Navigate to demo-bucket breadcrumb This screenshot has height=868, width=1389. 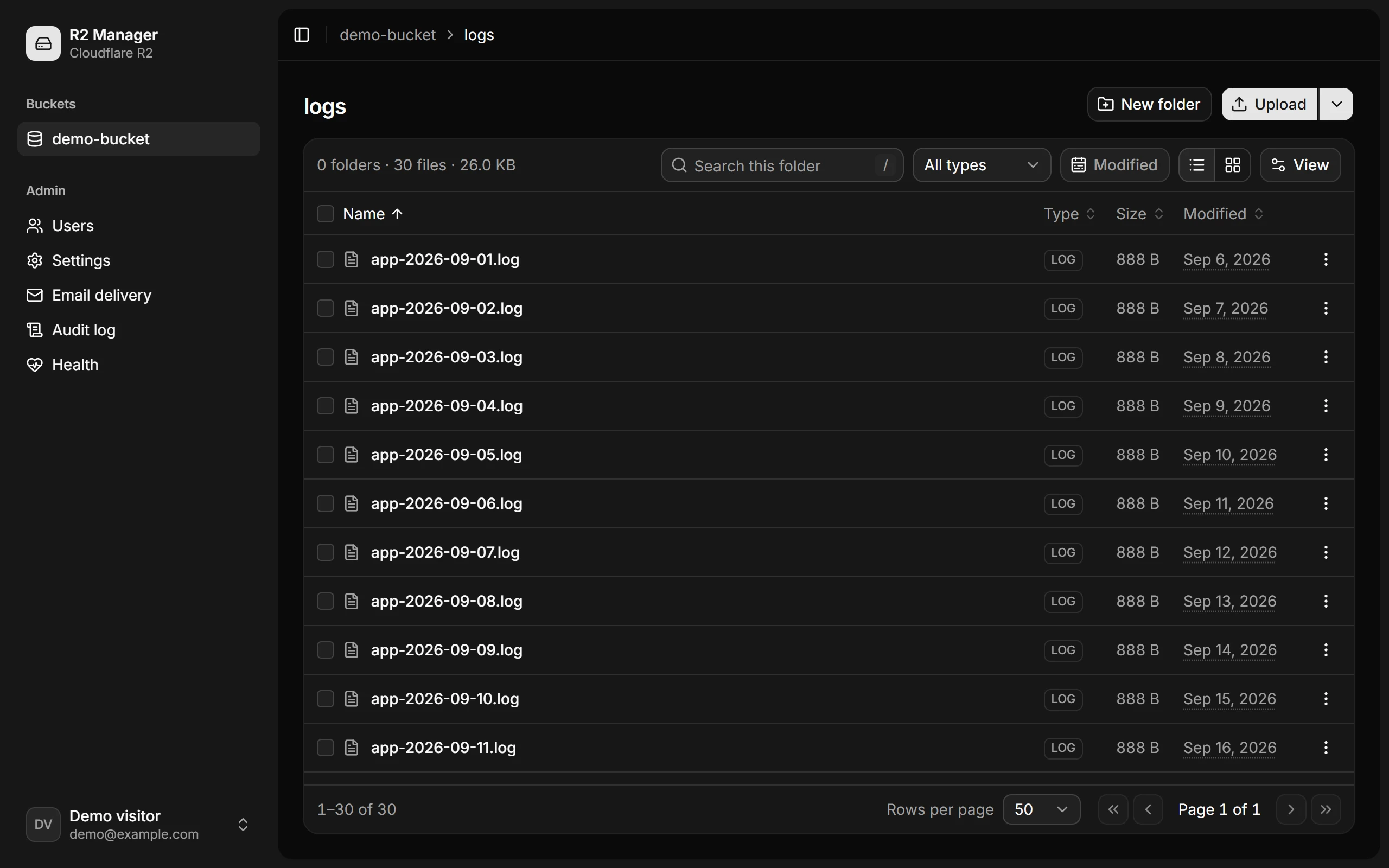pyautogui.click(x=387, y=35)
